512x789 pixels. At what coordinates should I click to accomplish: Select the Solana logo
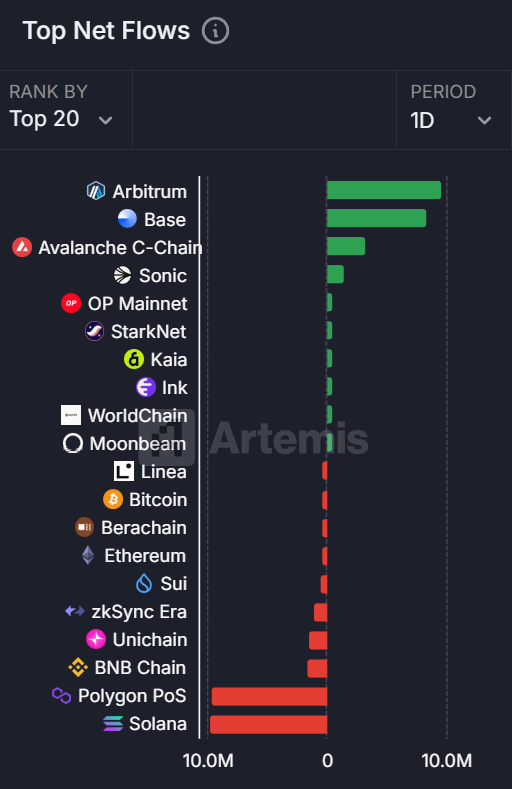tap(113, 724)
